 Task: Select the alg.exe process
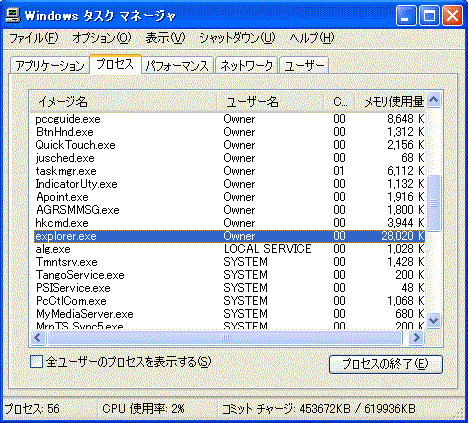coord(230,249)
